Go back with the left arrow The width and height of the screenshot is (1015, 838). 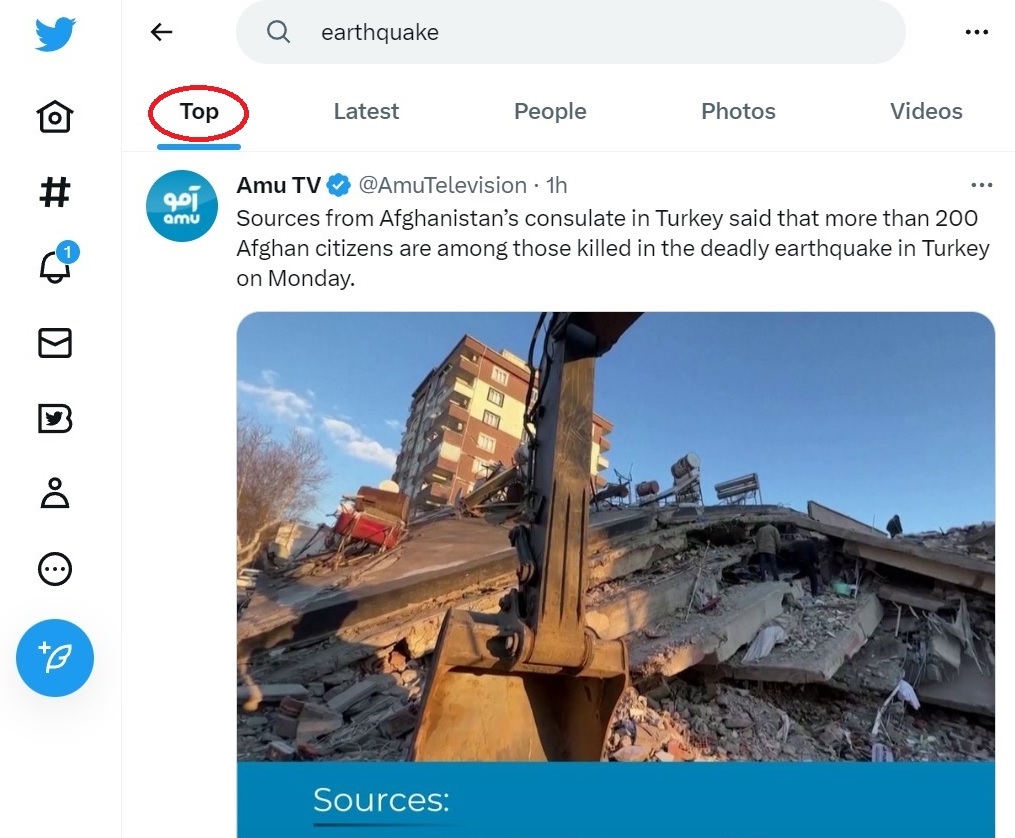(161, 32)
